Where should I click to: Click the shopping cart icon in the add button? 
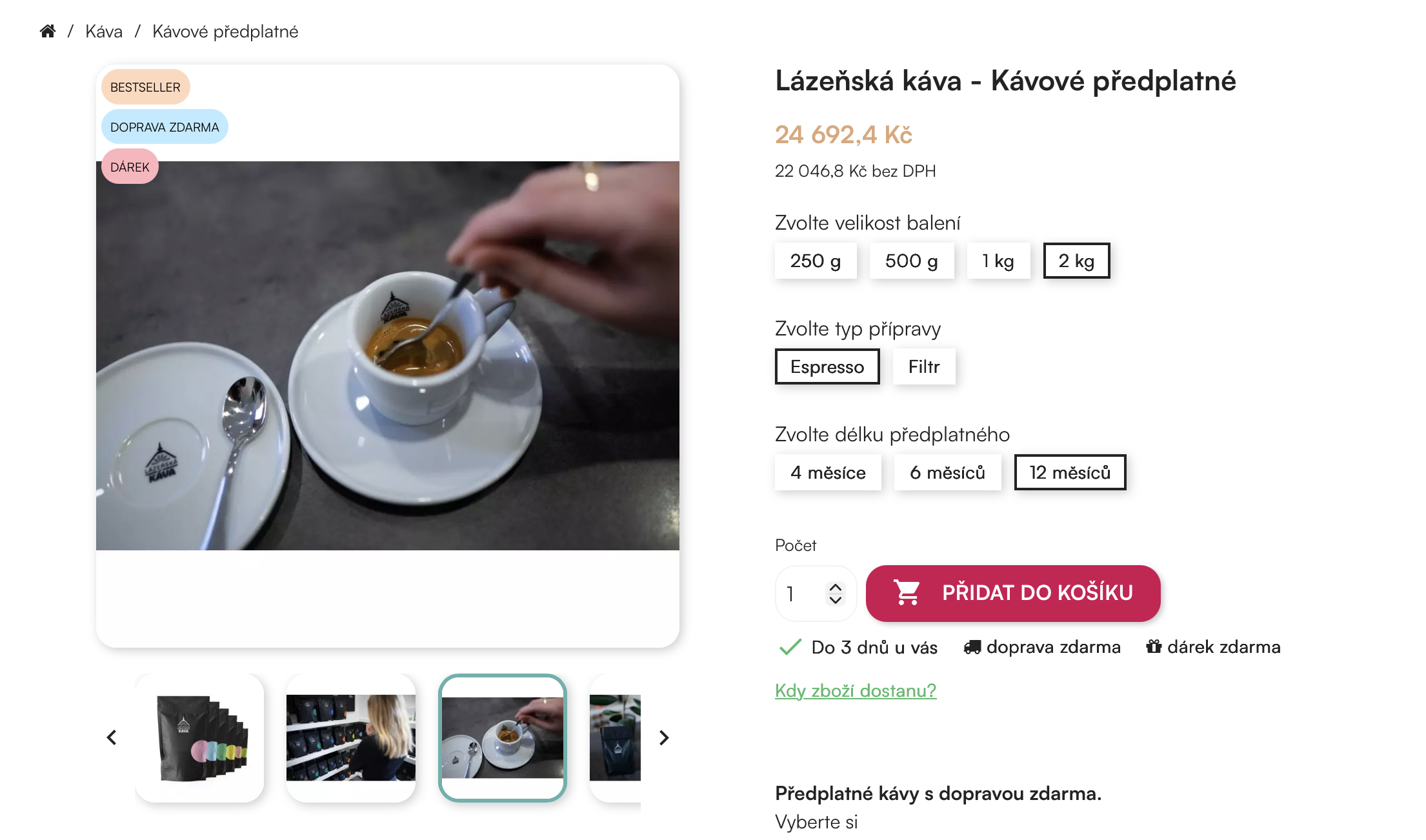907,592
